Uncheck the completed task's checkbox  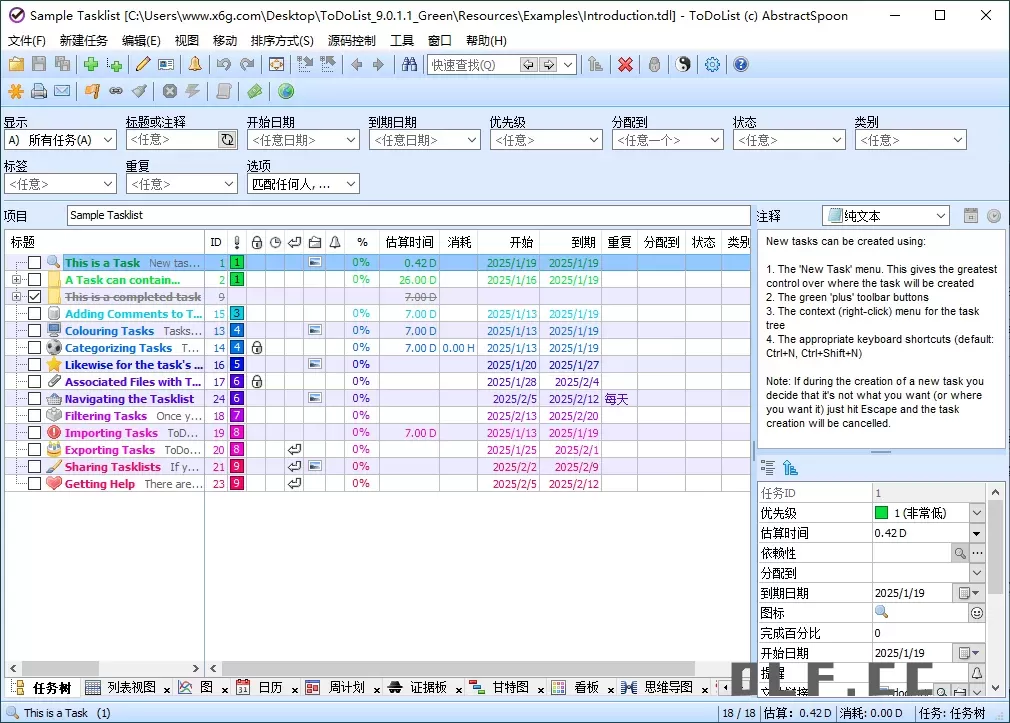34,297
